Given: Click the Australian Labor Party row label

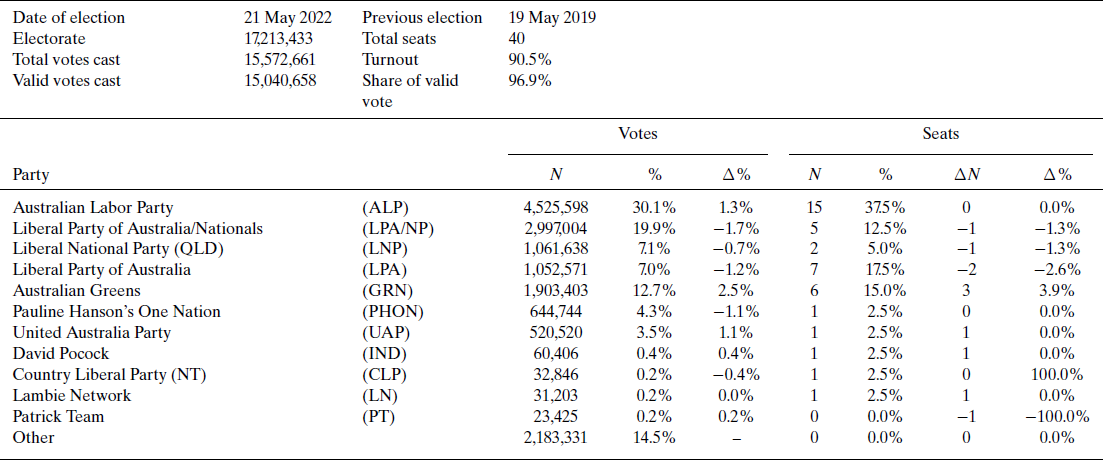Looking at the screenshot, I should [93, 208].
